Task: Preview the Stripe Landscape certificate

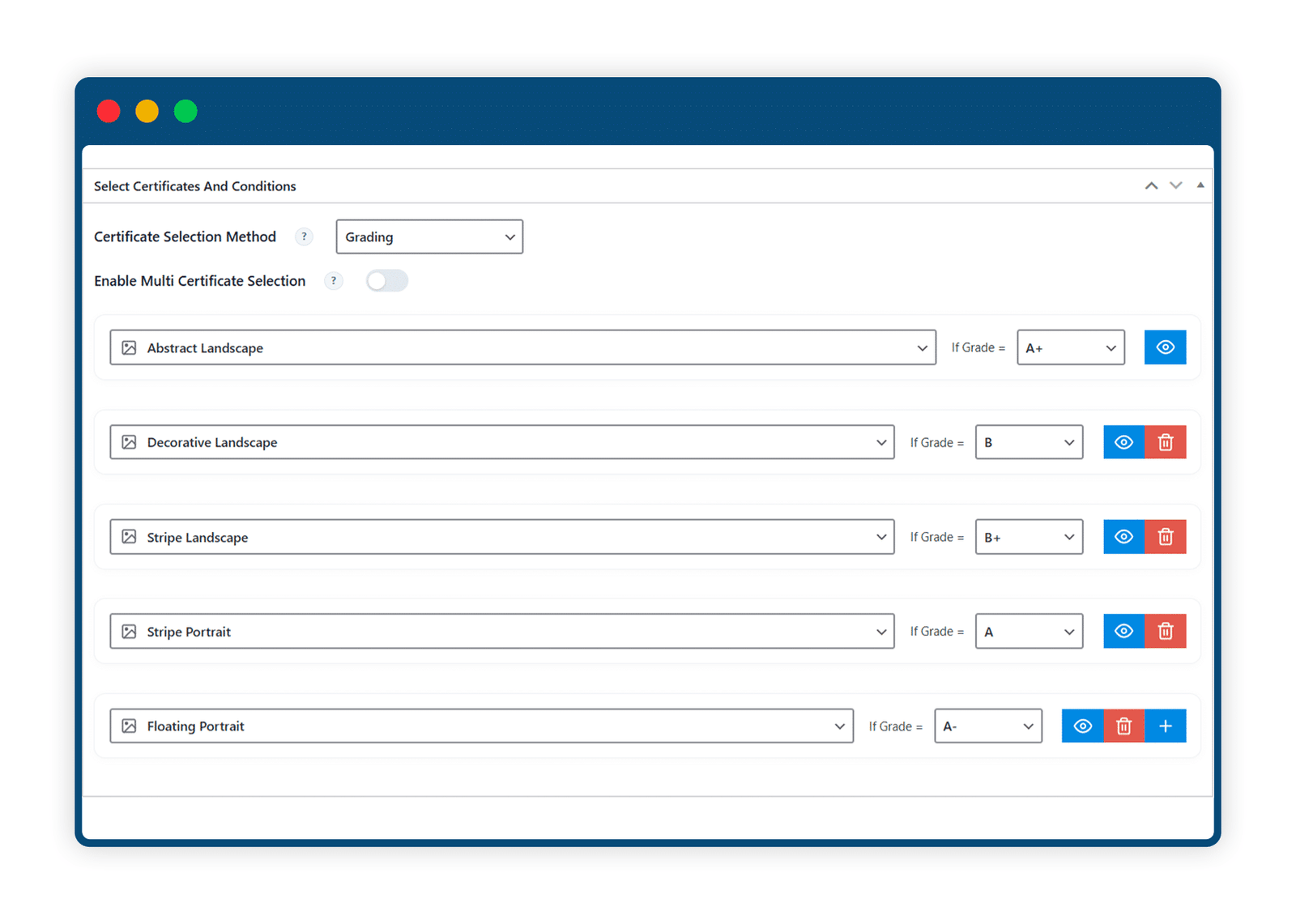Action: click(1123, 537)
